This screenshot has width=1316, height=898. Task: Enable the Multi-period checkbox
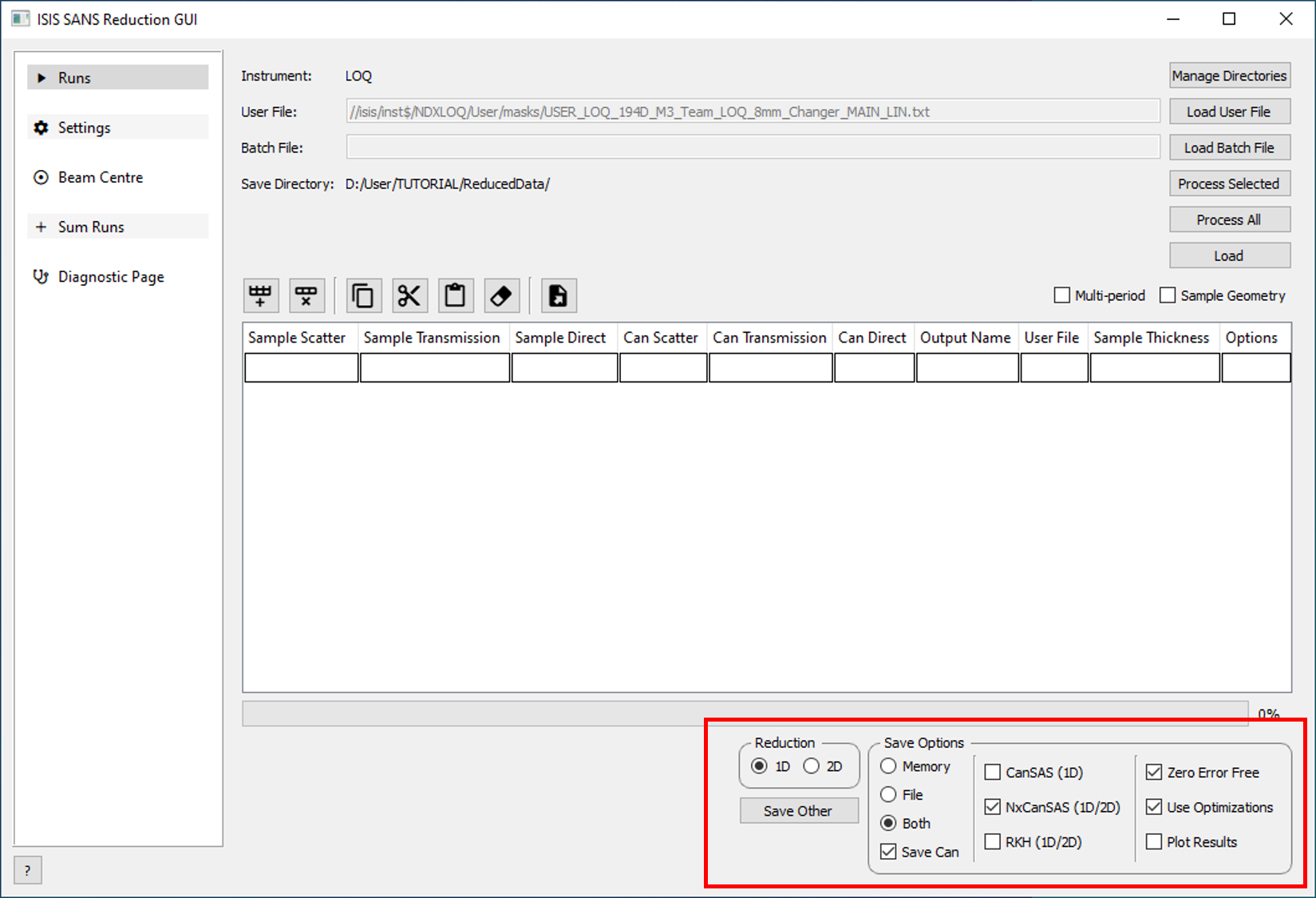1062,295
